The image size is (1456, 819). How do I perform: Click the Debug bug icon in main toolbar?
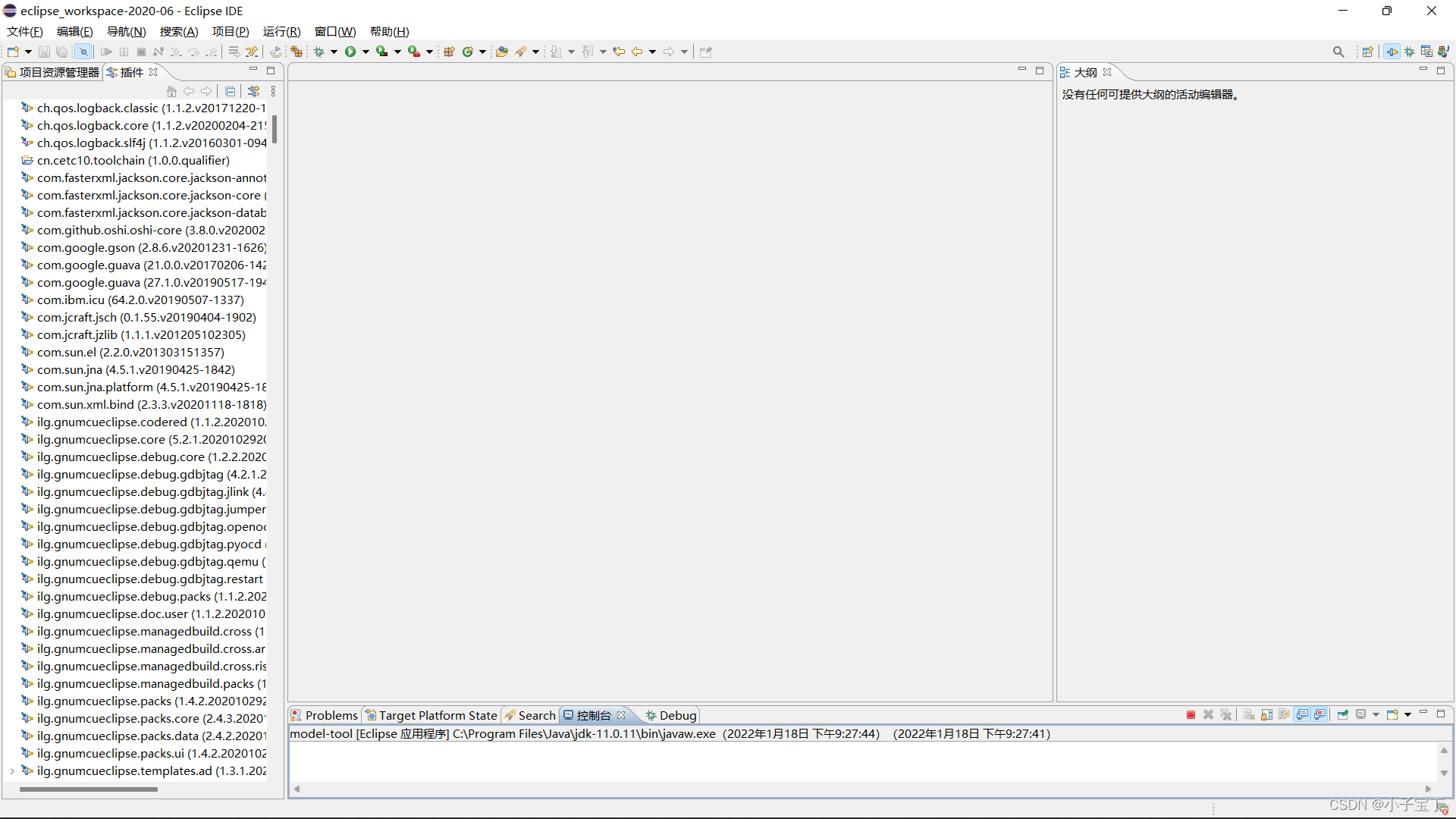tap(319, 52)
